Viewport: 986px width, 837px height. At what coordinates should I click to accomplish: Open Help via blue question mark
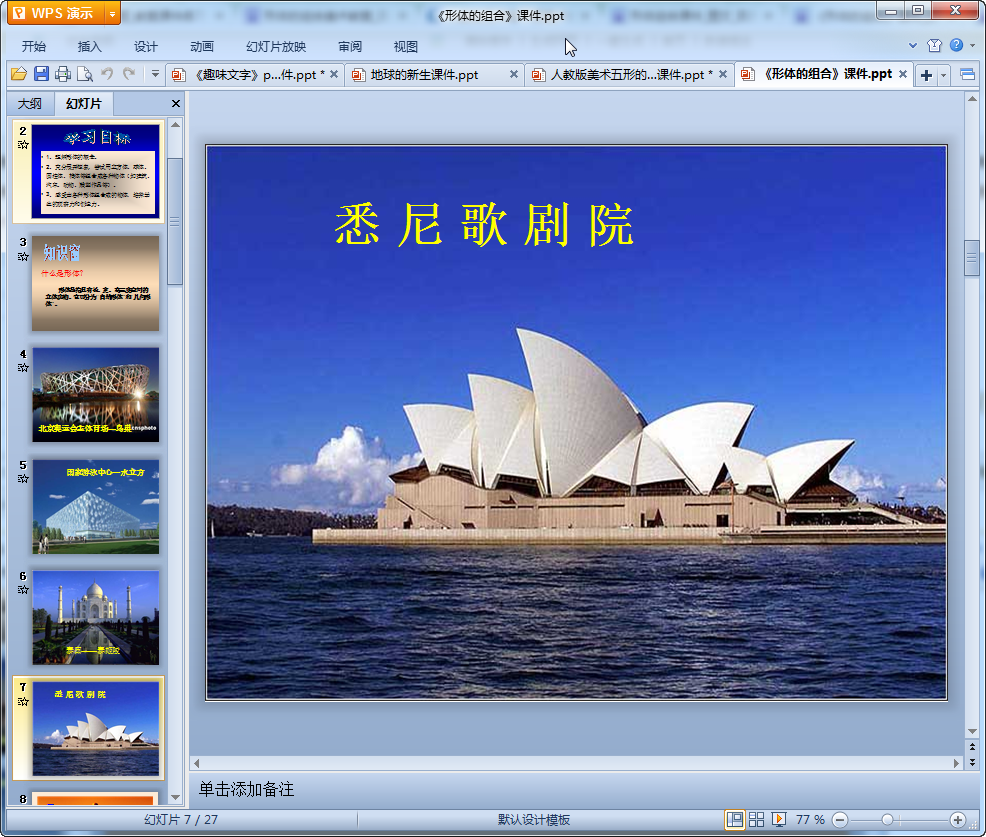(957, 46)
